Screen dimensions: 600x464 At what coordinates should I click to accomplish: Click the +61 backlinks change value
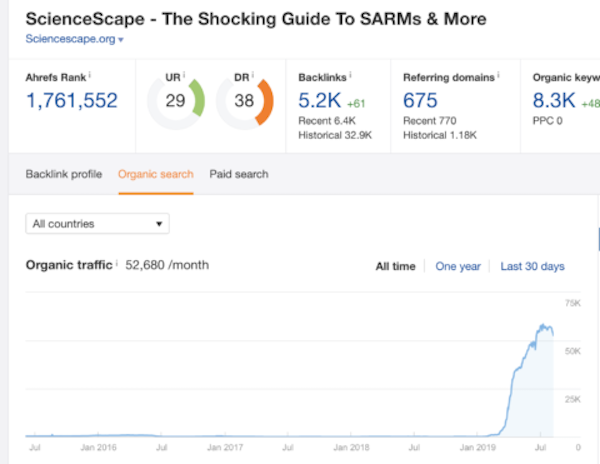(x=356, y=104)
